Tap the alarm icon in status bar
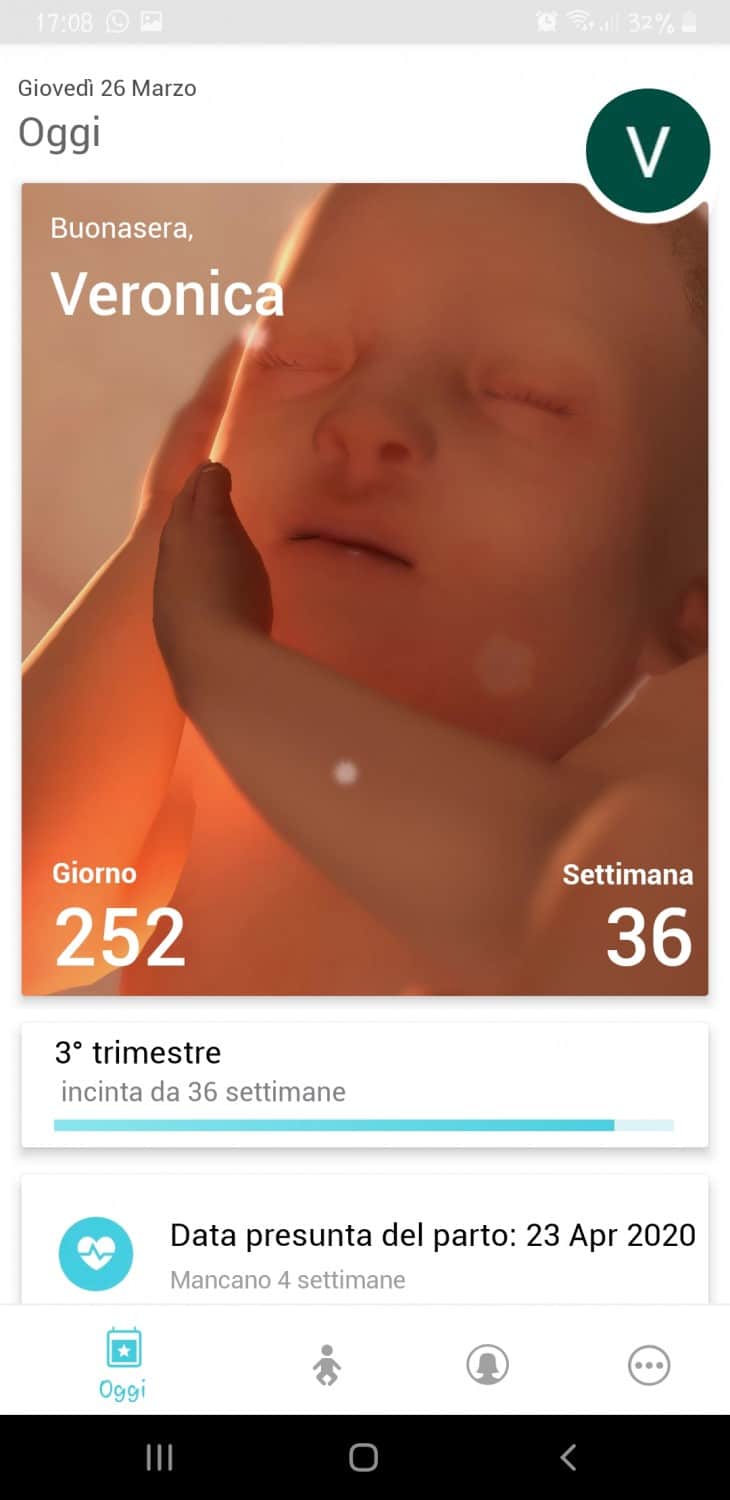The image size is (730, 1500). [547, 21]
